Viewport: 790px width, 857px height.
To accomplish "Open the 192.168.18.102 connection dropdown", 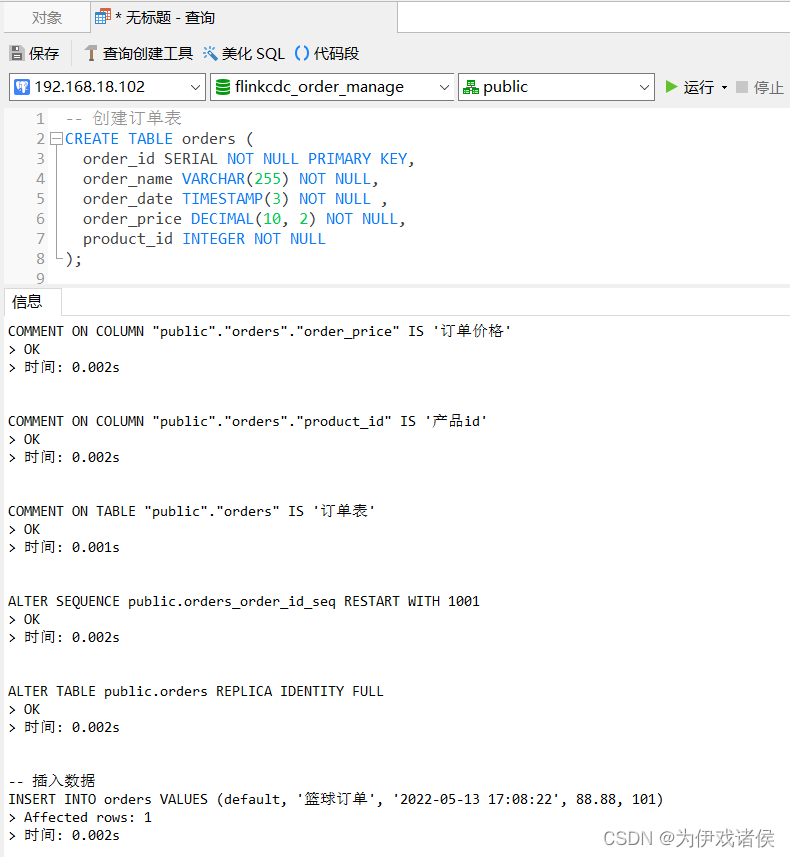I will (x=195, y=87).
